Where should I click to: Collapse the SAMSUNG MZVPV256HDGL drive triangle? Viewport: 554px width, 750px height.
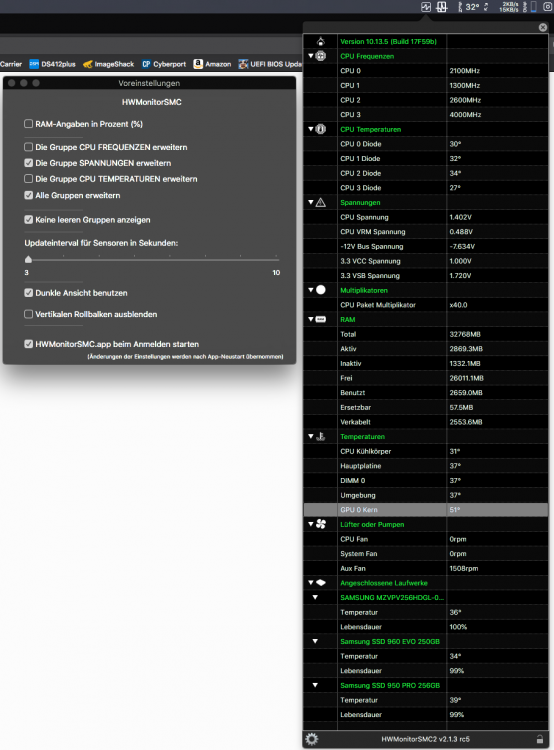coord(315,597)
